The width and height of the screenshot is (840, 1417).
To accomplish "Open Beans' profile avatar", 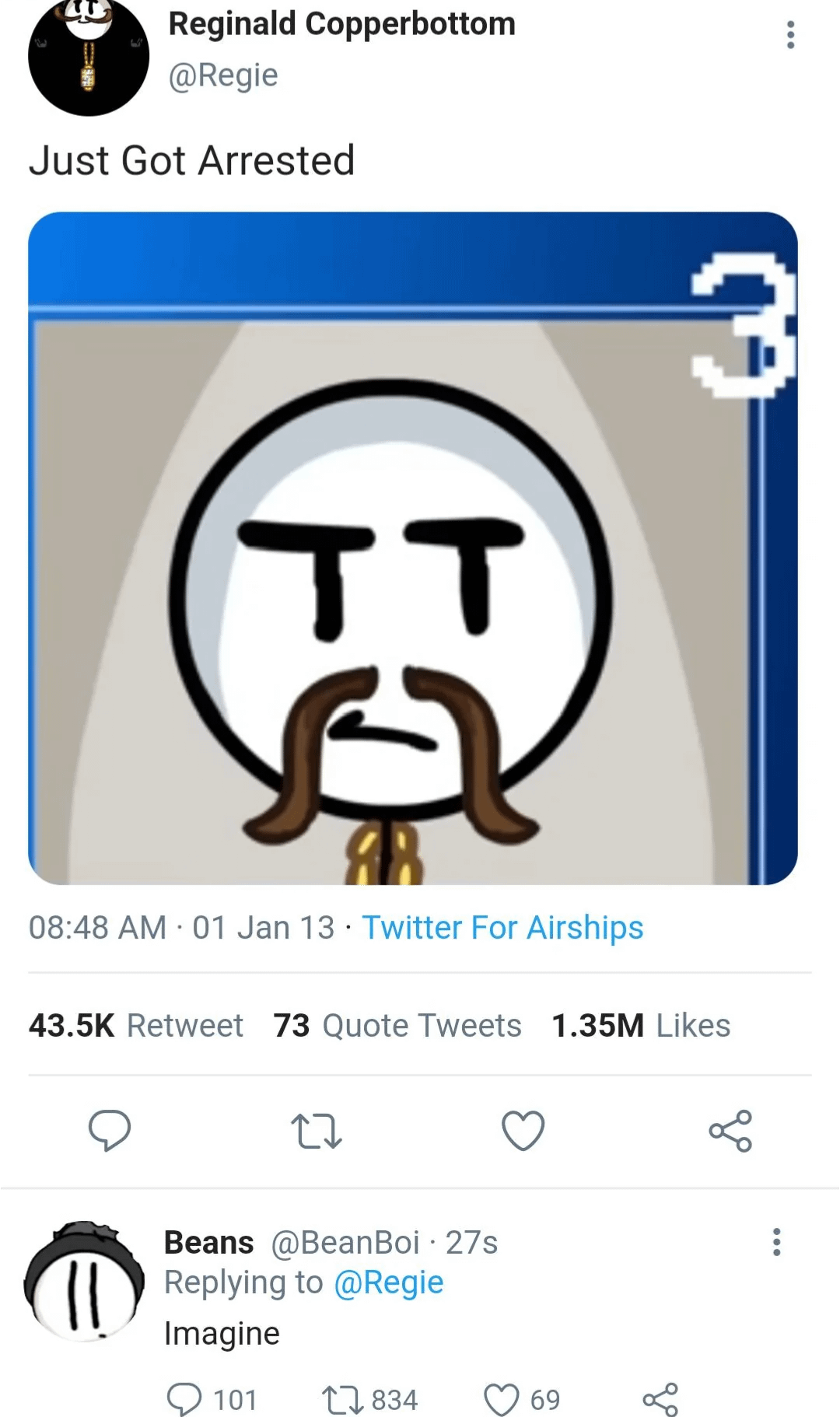I will coord(84,1281).
